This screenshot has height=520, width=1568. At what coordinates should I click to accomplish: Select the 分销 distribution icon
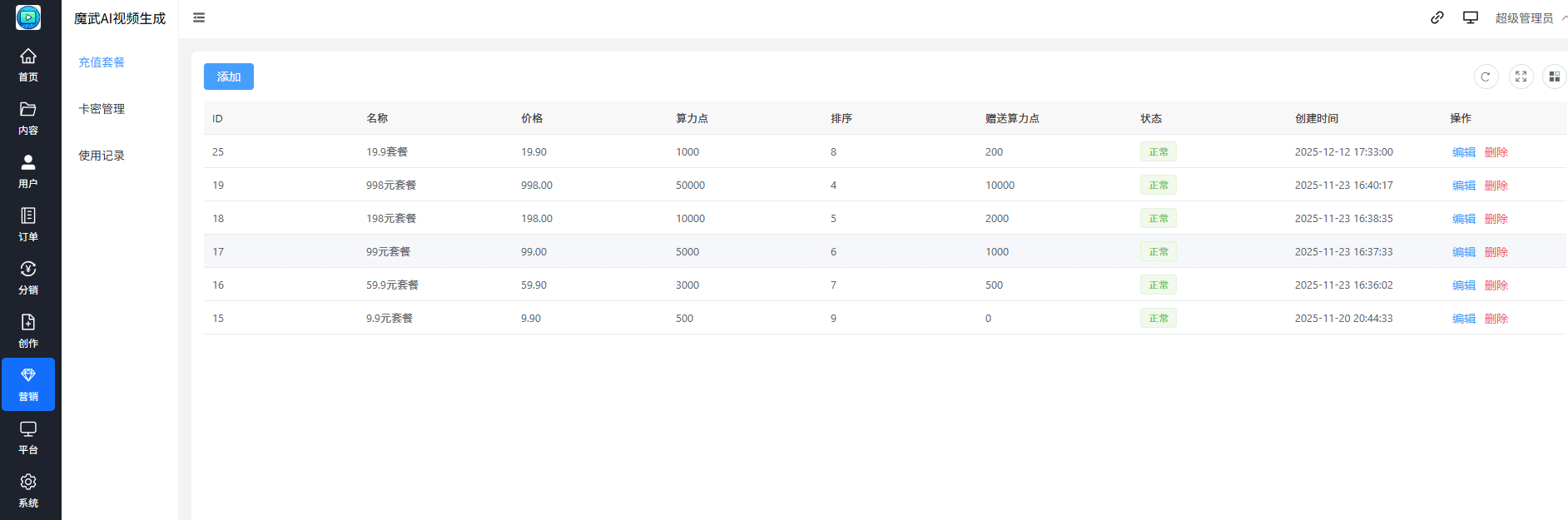(x=28, y=270)
